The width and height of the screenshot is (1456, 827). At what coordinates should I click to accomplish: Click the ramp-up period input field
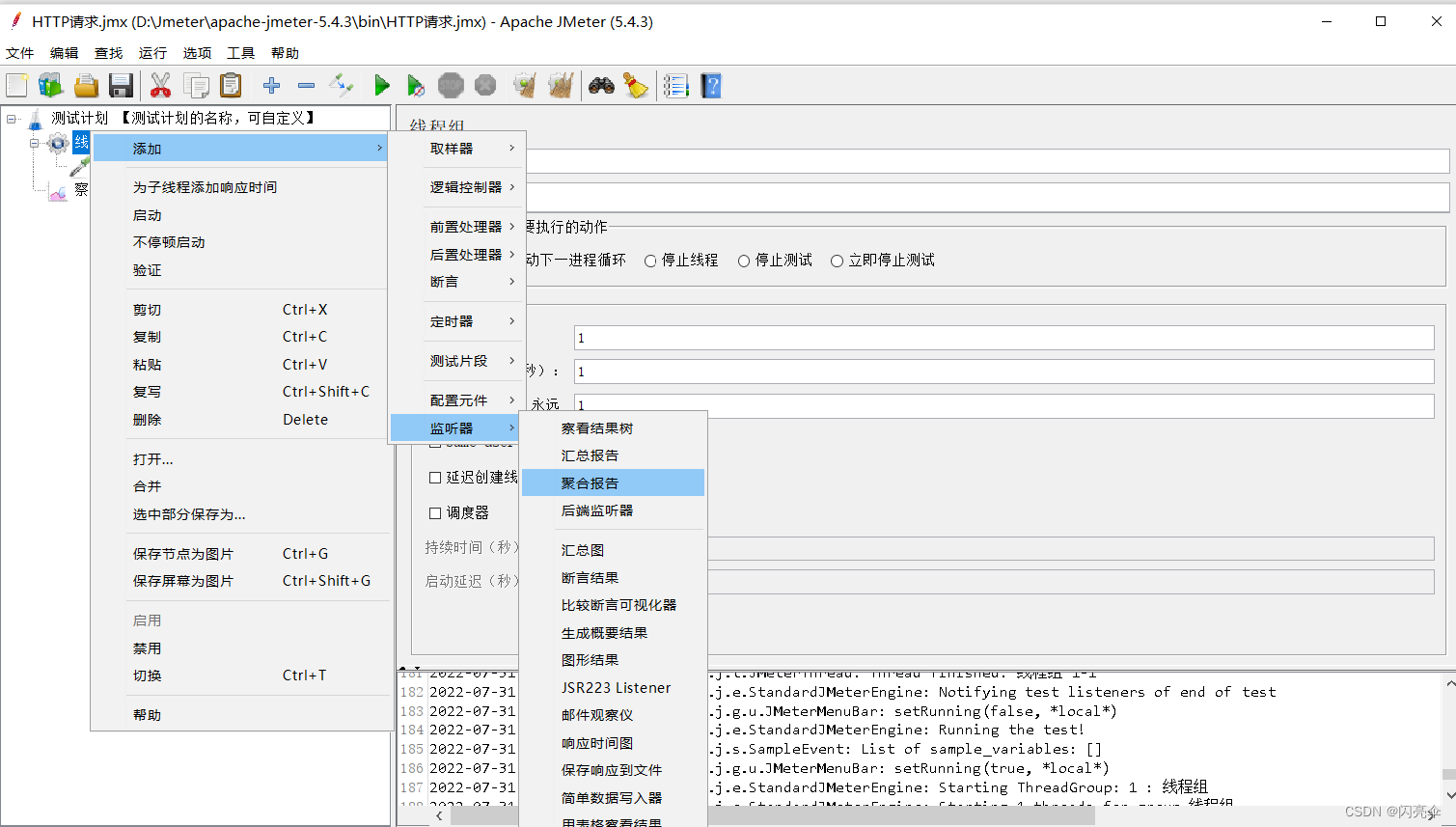1003,372
